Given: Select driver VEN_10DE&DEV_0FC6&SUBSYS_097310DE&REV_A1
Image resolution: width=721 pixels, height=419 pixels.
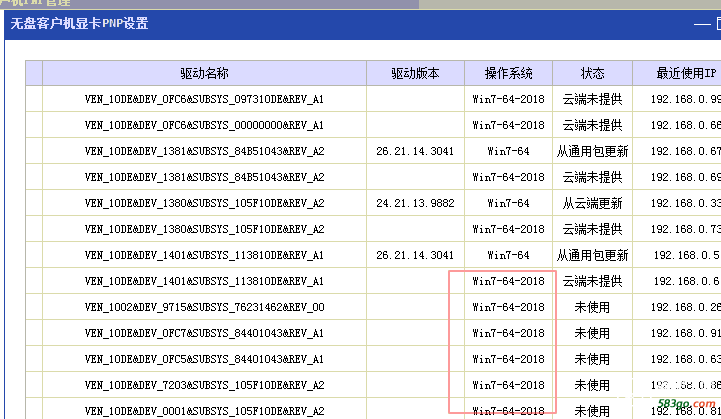Looking at the screenshot, I should click(x=204, y=99).
